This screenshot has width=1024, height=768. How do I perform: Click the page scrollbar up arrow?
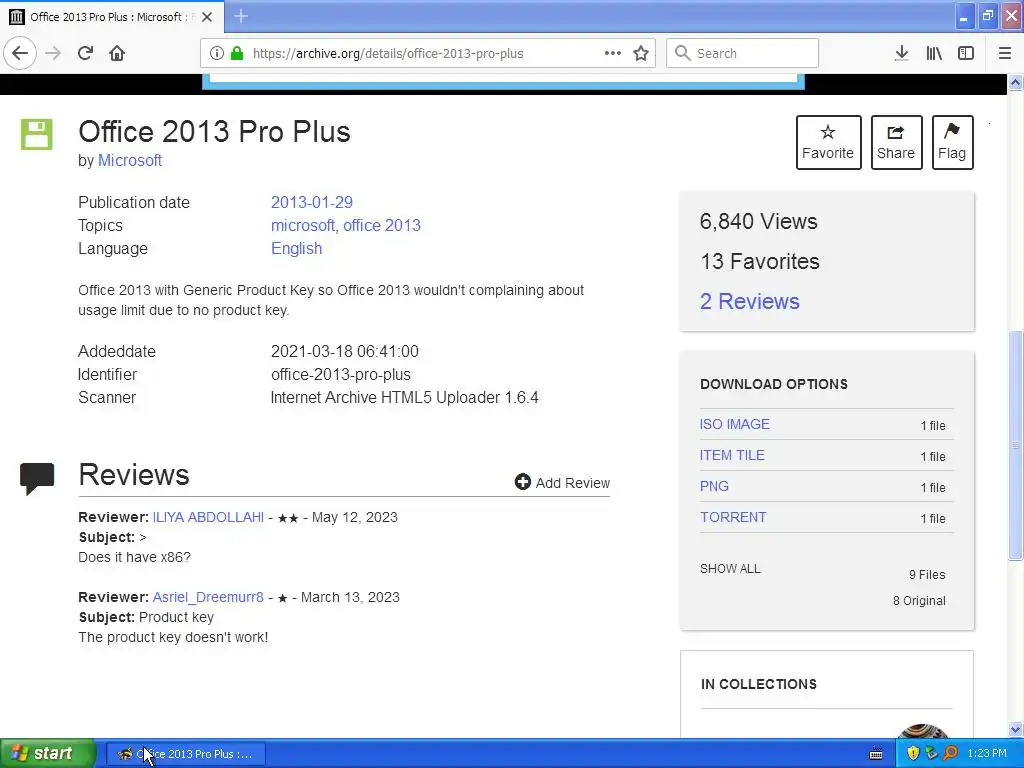click(1016, 82)
